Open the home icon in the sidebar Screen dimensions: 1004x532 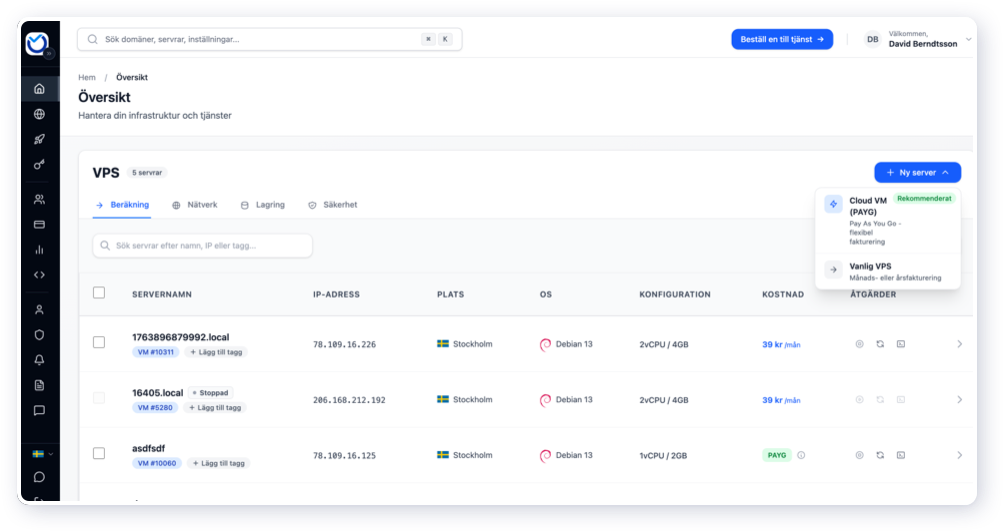click(40, 88)
